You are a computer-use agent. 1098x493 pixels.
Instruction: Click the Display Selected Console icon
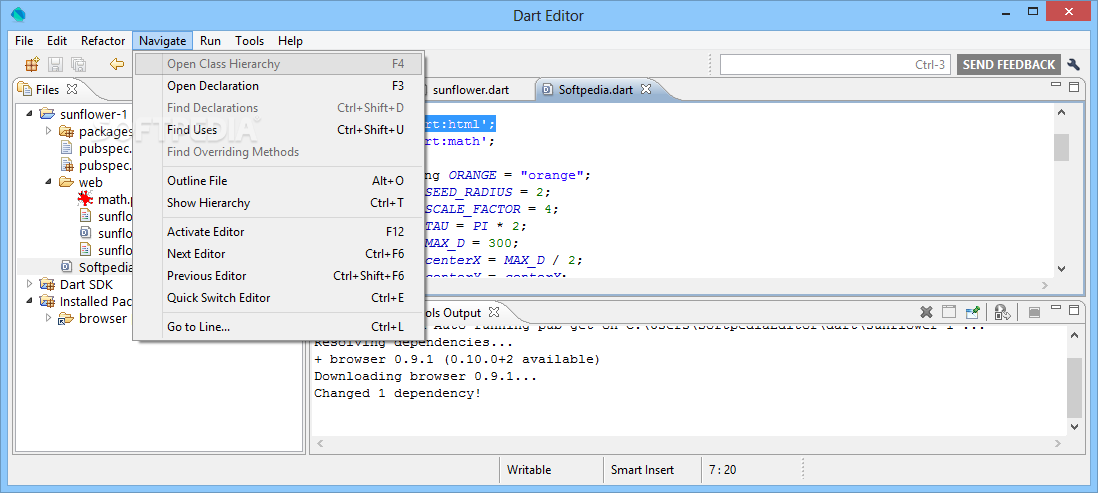1034,313
